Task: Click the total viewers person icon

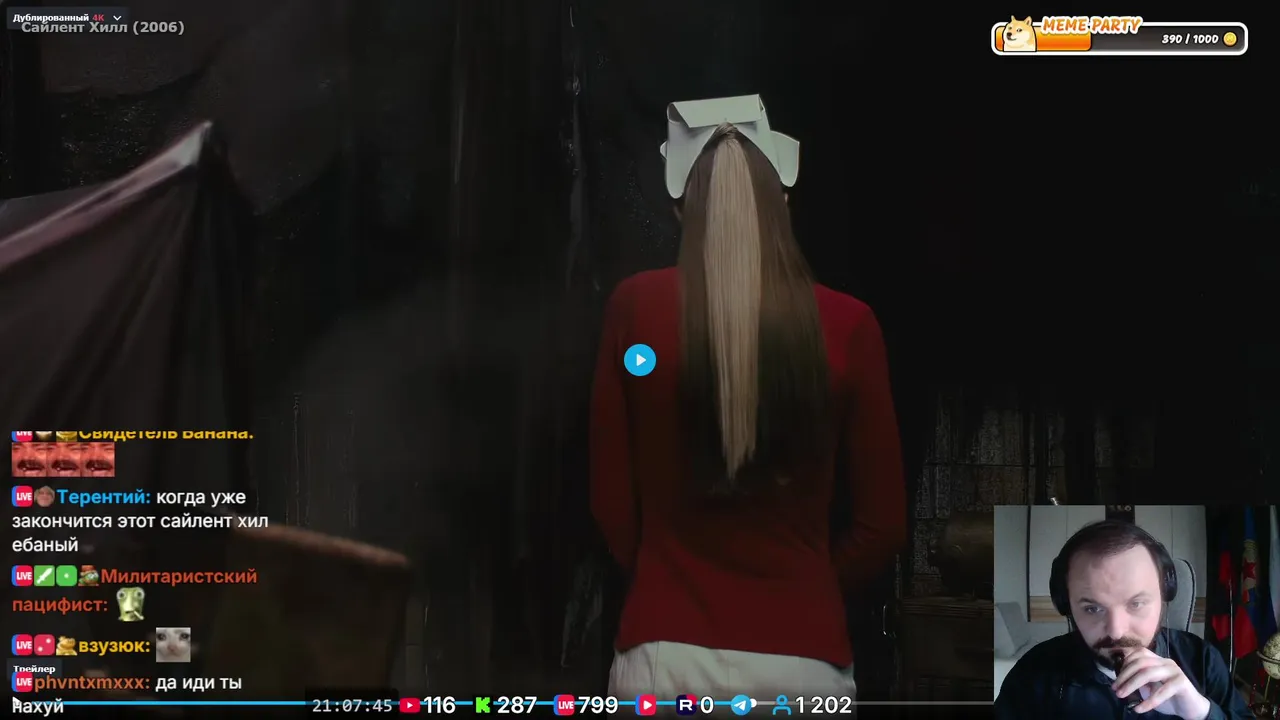Action: pos(782,705)
